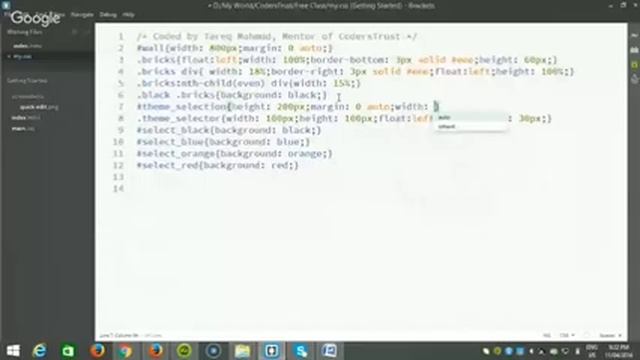Open the Debug menu
This screenshot has width=640, height=360.
pos(108,15)
